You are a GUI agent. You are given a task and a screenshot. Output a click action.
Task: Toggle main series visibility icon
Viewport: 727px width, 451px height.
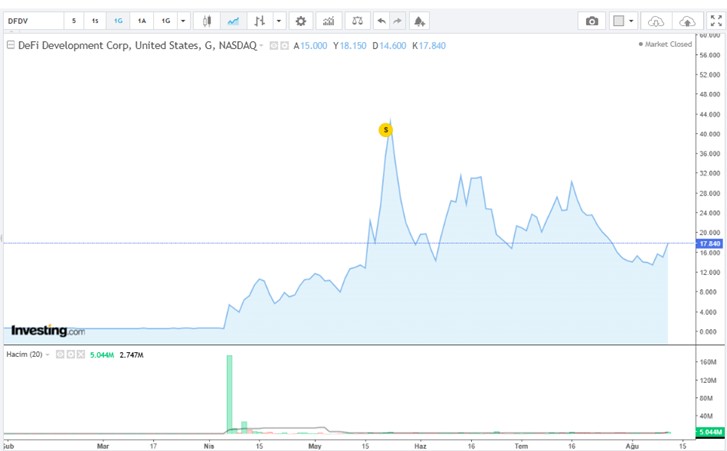click(x=274, y=45)
